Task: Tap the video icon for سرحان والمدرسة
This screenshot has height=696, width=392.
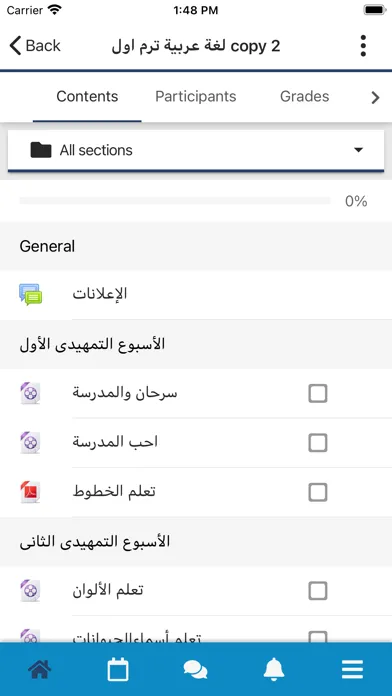Action: 31,393
